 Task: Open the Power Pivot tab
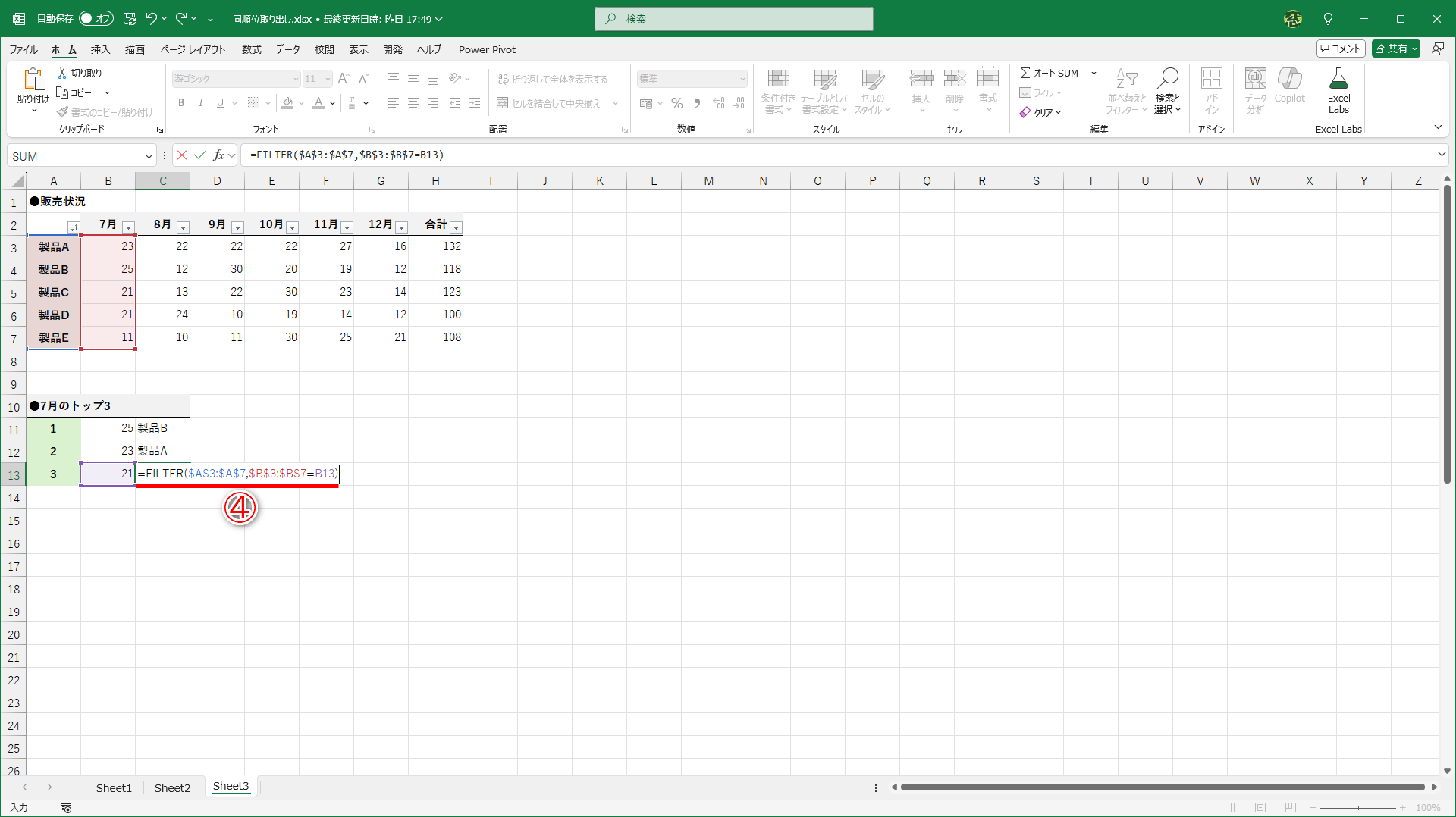487,49
